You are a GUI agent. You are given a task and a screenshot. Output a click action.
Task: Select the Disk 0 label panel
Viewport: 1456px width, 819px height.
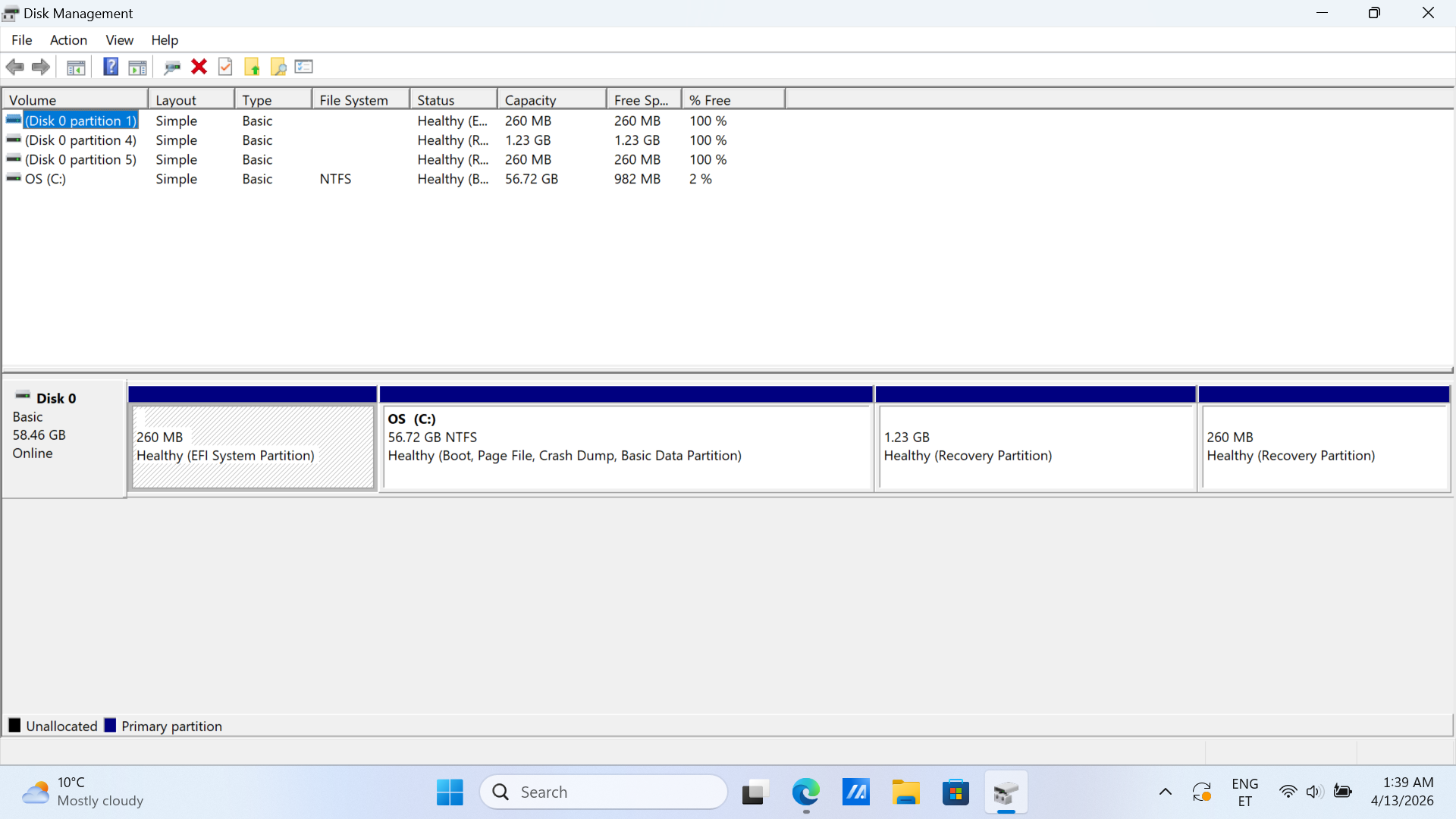64,440
